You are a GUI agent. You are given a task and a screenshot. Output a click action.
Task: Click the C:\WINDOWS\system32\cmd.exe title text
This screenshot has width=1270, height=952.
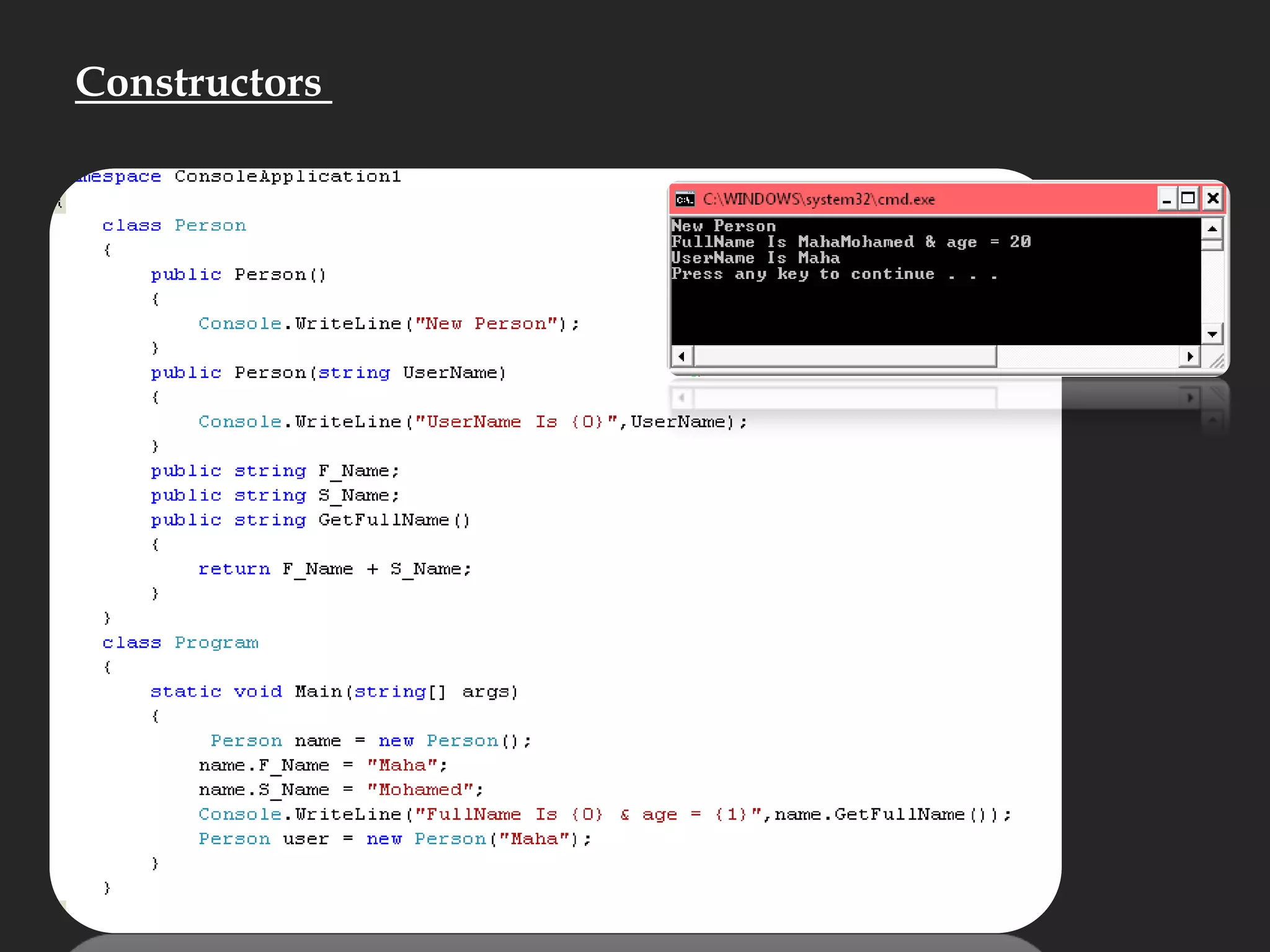click(x=819, y=199)
